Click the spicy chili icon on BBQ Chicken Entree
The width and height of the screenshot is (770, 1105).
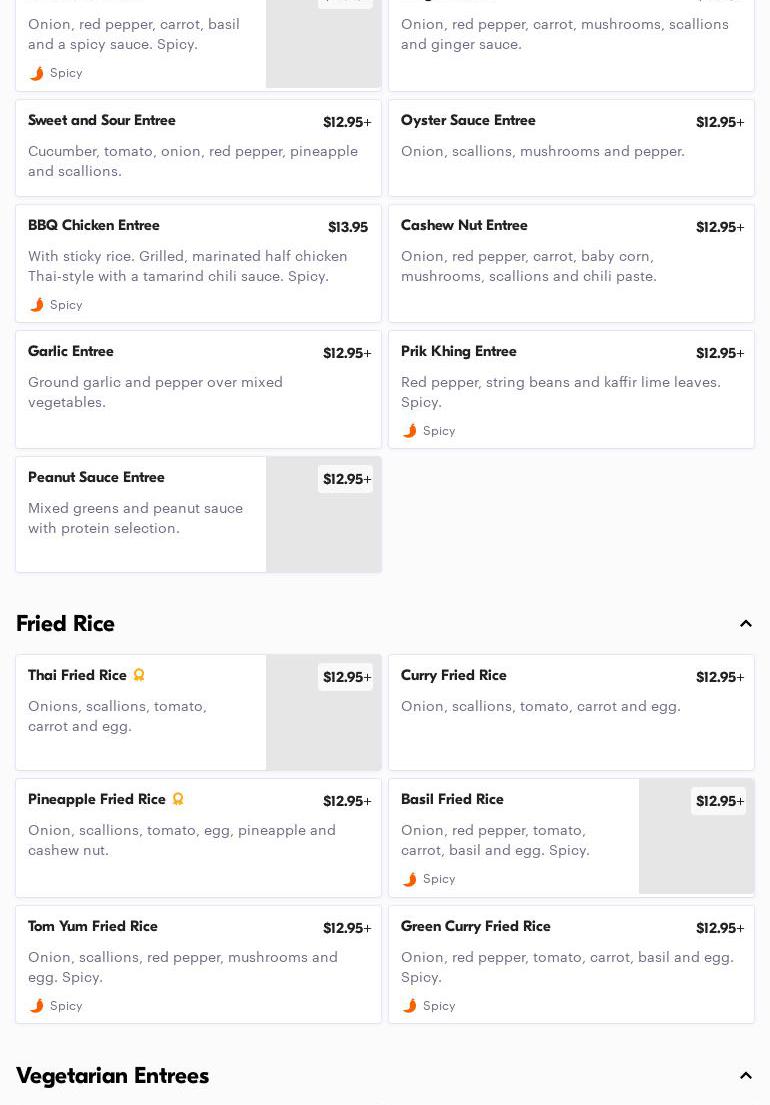[x=37, y=305]
